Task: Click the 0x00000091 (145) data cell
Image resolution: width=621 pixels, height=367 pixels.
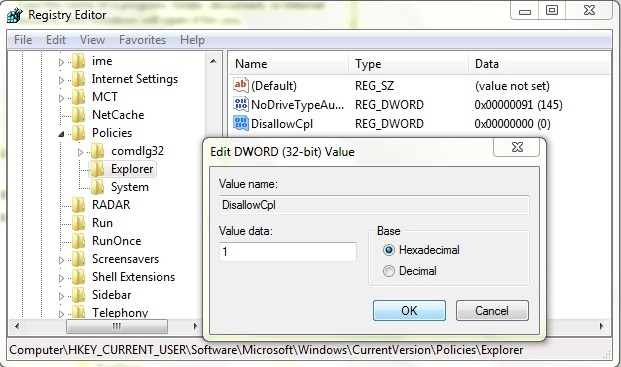Action: (x=518, y=105)
